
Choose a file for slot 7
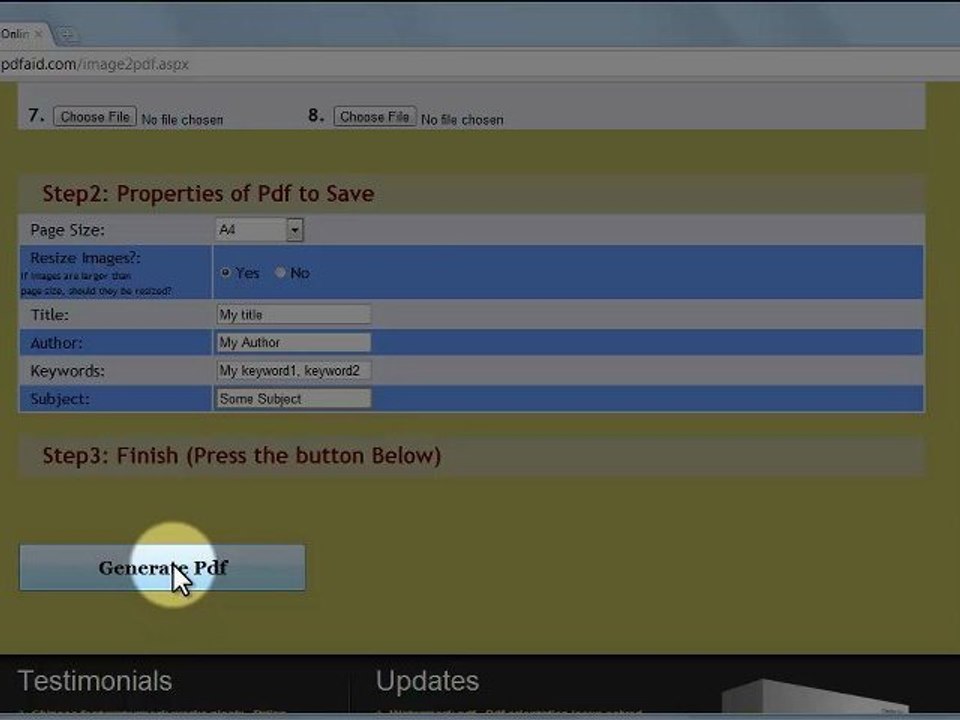tap(95, 116)
